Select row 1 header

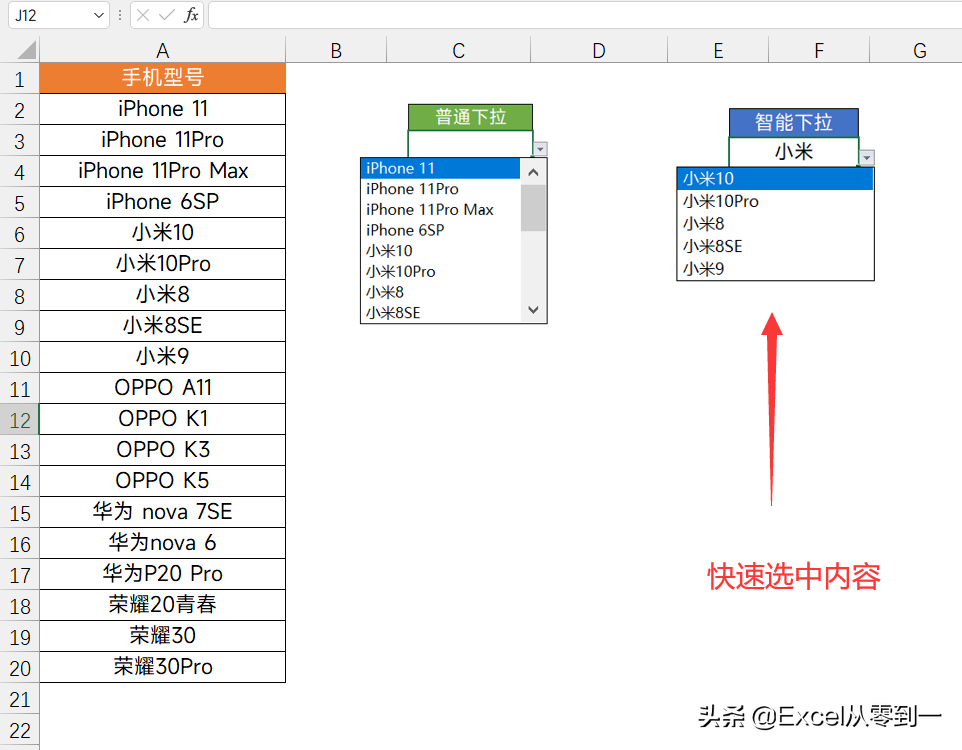[x=20, y=79]
